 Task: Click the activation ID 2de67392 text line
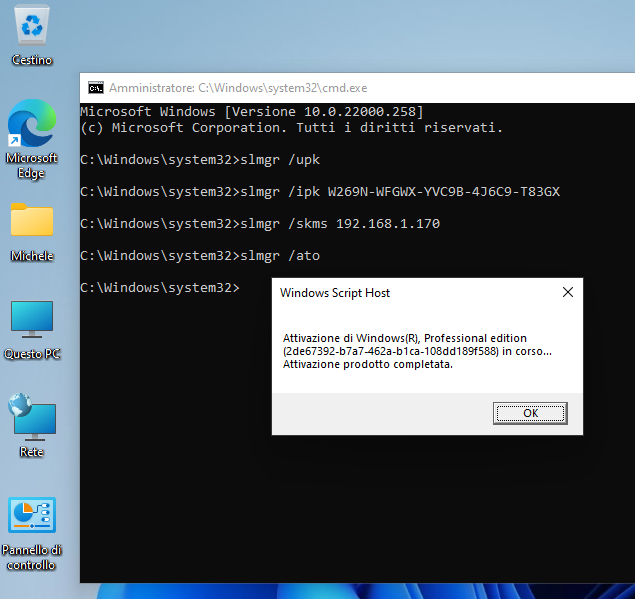417,351
